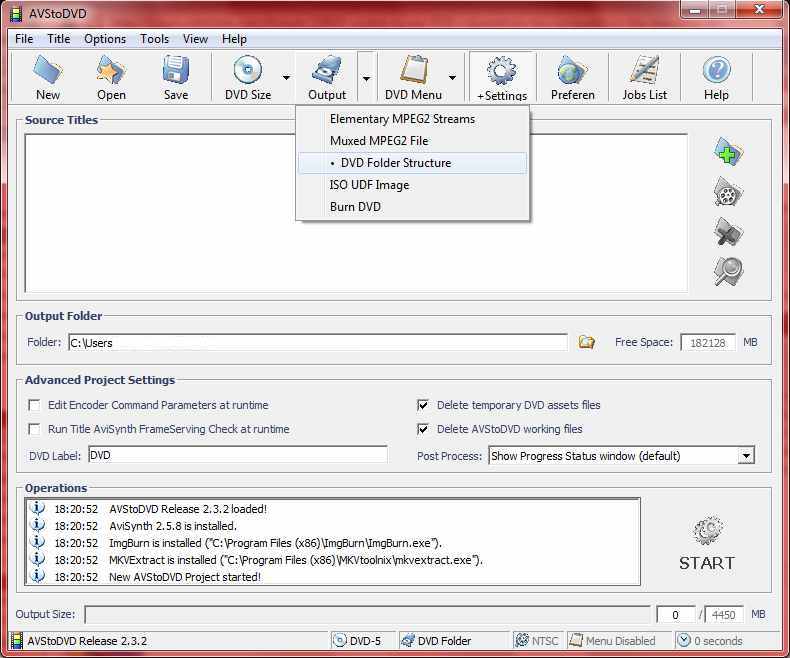Open the Tools menu
The image size is (790, 658).
coord(154,39)
